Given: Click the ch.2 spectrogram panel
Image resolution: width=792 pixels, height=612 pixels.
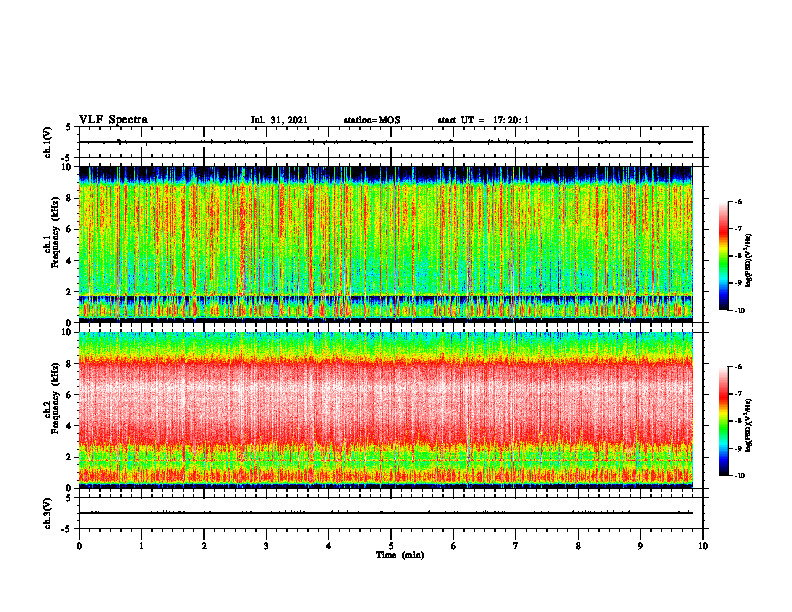Looking at the screenshot, I should pyautogui.click(x=386, y=410).
